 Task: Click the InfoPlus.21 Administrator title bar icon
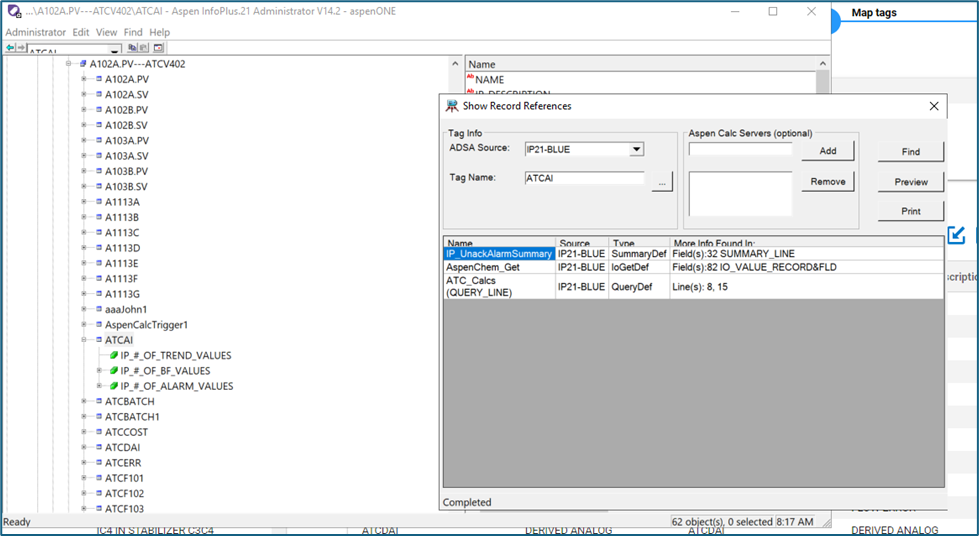[x=13, y=11]
